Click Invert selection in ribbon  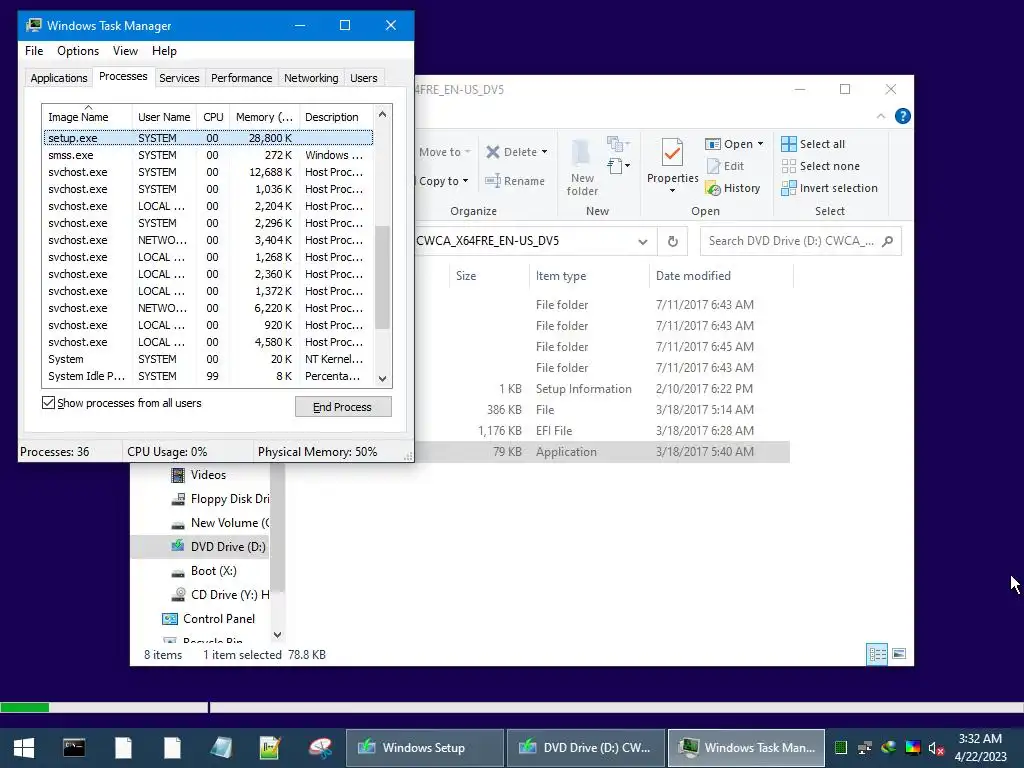829,188
